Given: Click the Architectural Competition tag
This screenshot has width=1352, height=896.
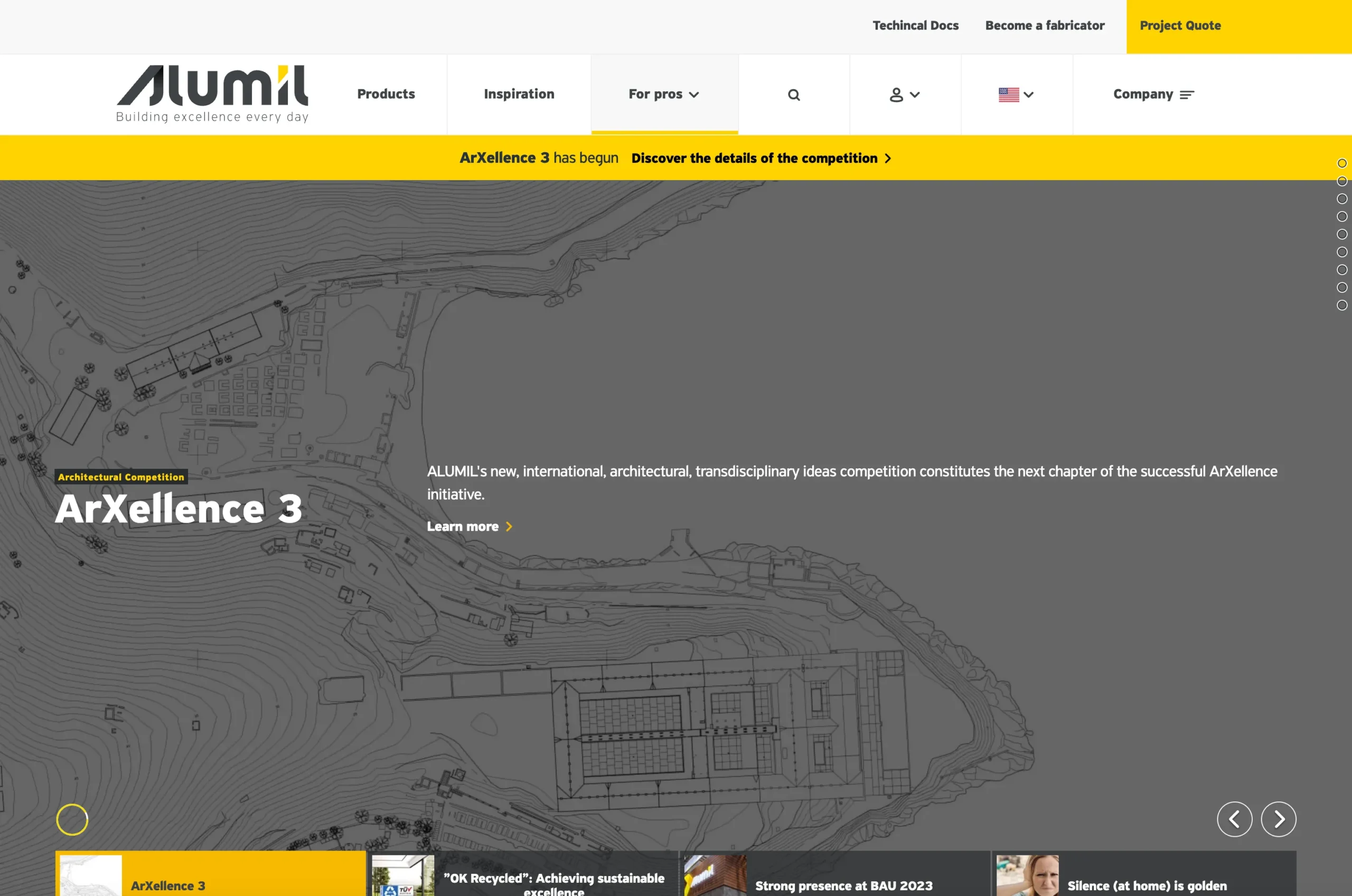Looking at the screenshot, I should tap(121, 477).
